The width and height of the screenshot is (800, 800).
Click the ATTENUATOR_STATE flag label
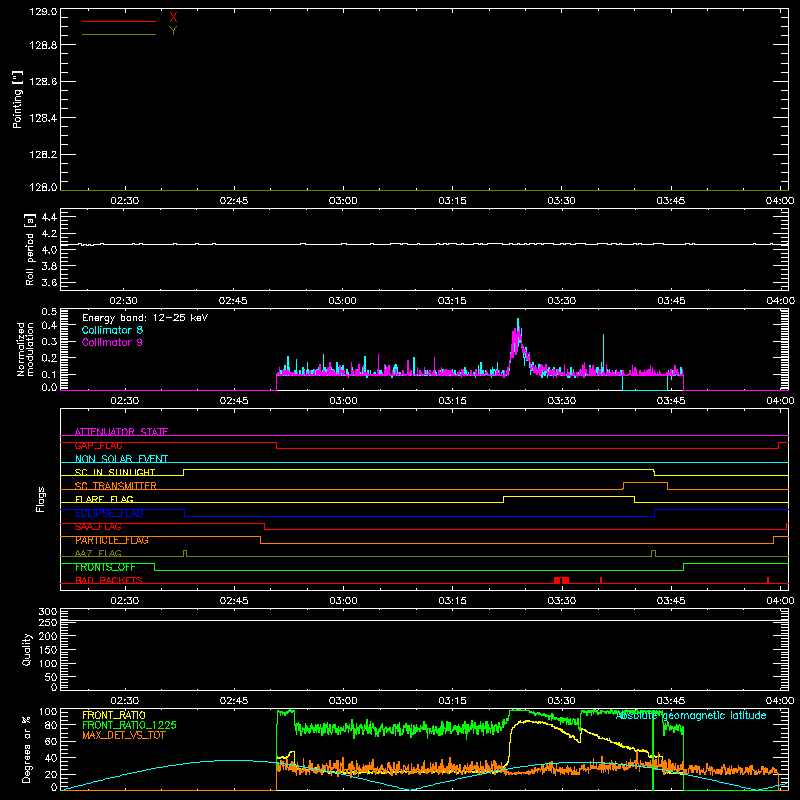[121, 432]
